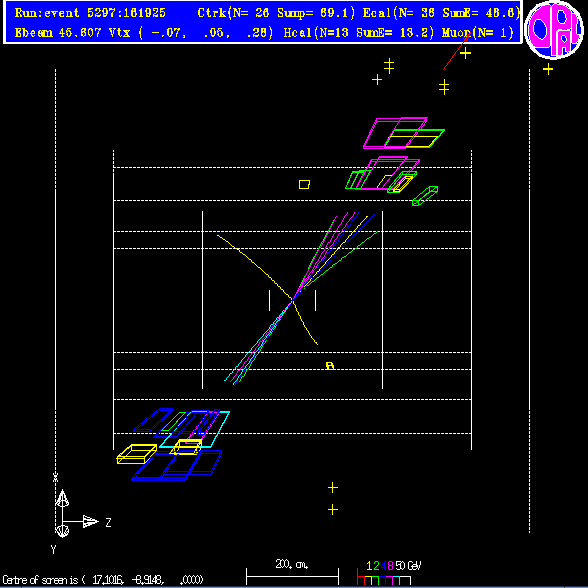Click the magenta 8 GeV legend label
Image resolution: width=588 pixels, height=588 pixels.
coord(390,566)
